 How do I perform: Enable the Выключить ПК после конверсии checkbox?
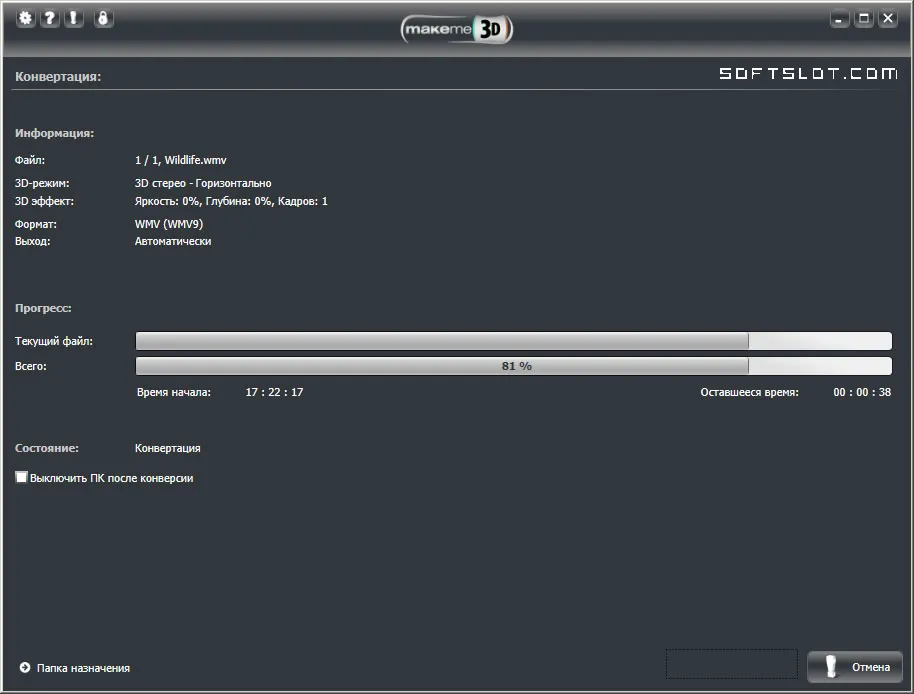[21, 477]
